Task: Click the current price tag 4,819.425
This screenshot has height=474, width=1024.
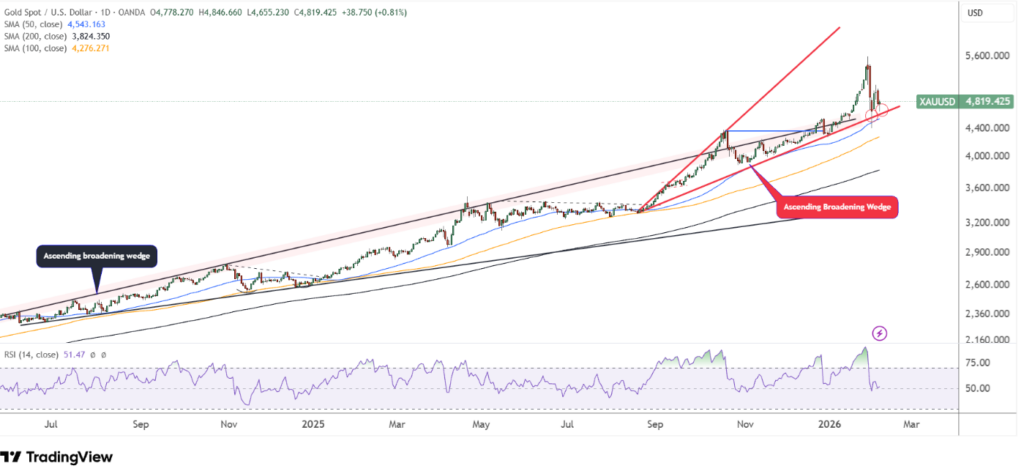Action: [988, 102]
